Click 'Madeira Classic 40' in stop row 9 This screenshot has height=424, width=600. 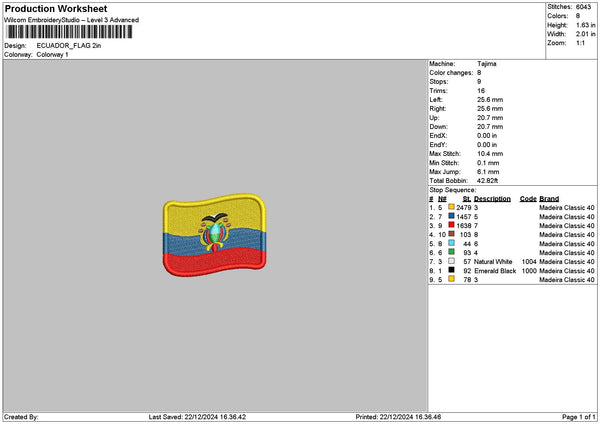tap(567, 280)
